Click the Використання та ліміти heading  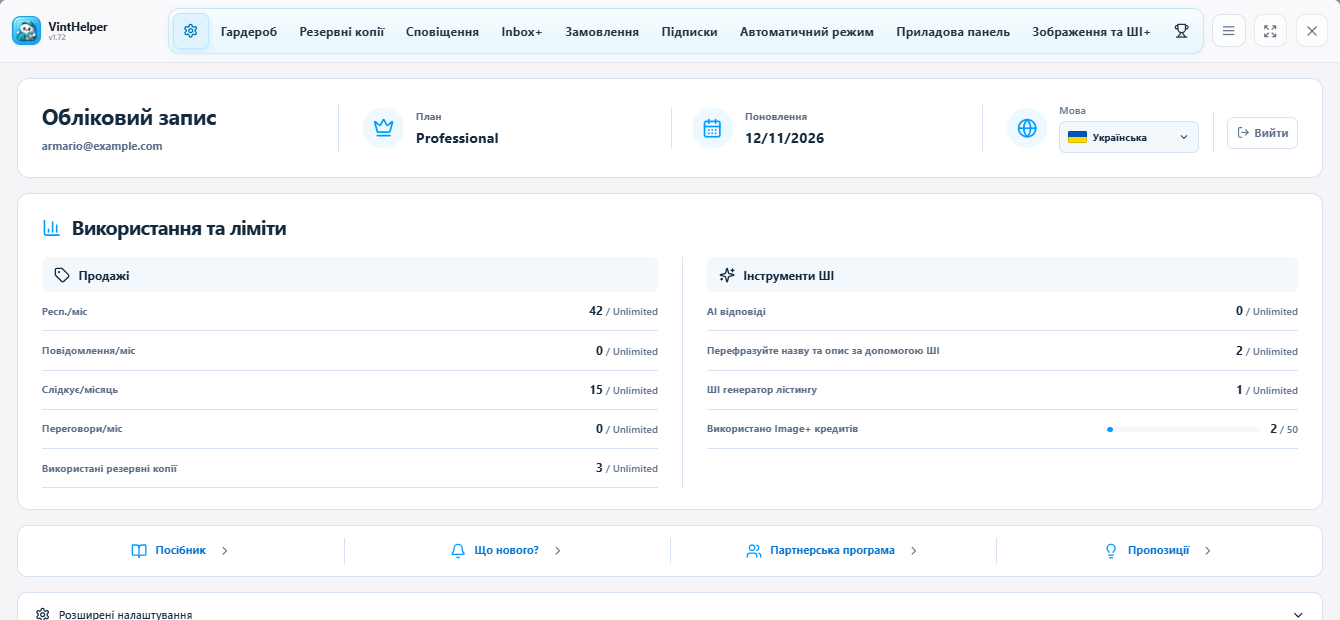point(179,228)
